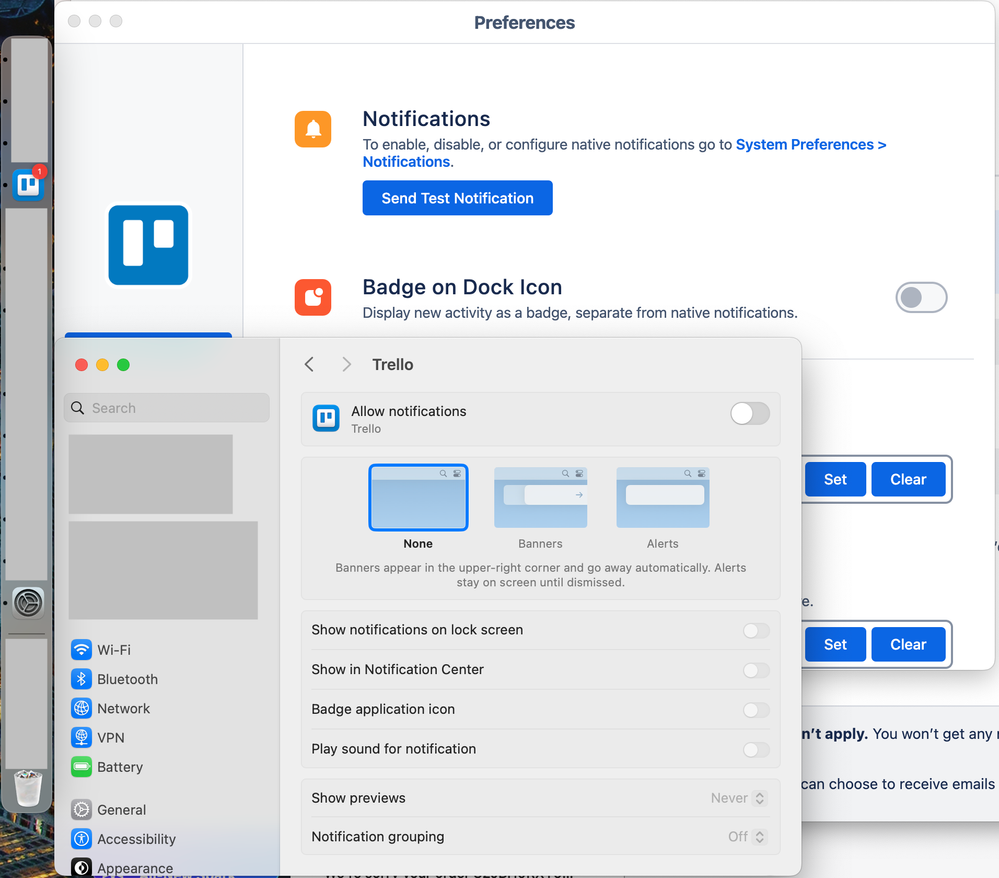Screen dimensions: 999x878
Task: Toggle Badge on Dock Icon in Trello Preferences
Action: (x=921, y=298)
